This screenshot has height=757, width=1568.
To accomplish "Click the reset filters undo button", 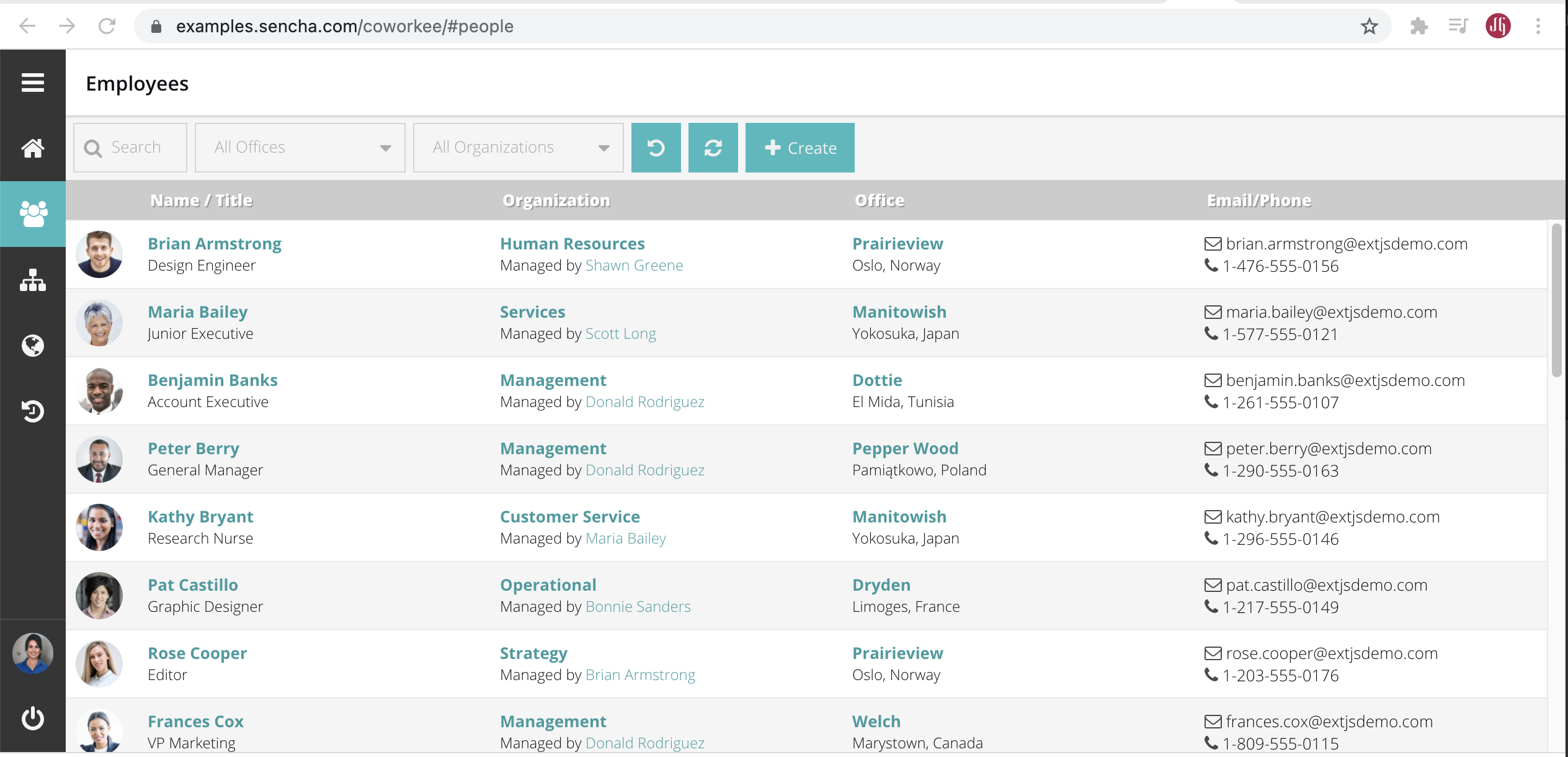I will click(656, 148).
